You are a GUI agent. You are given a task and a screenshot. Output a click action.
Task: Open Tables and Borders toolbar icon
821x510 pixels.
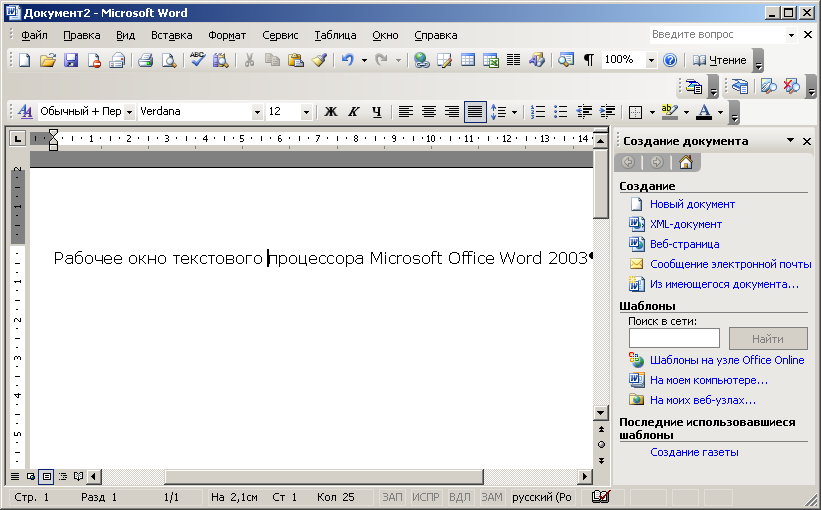(445, 60)
